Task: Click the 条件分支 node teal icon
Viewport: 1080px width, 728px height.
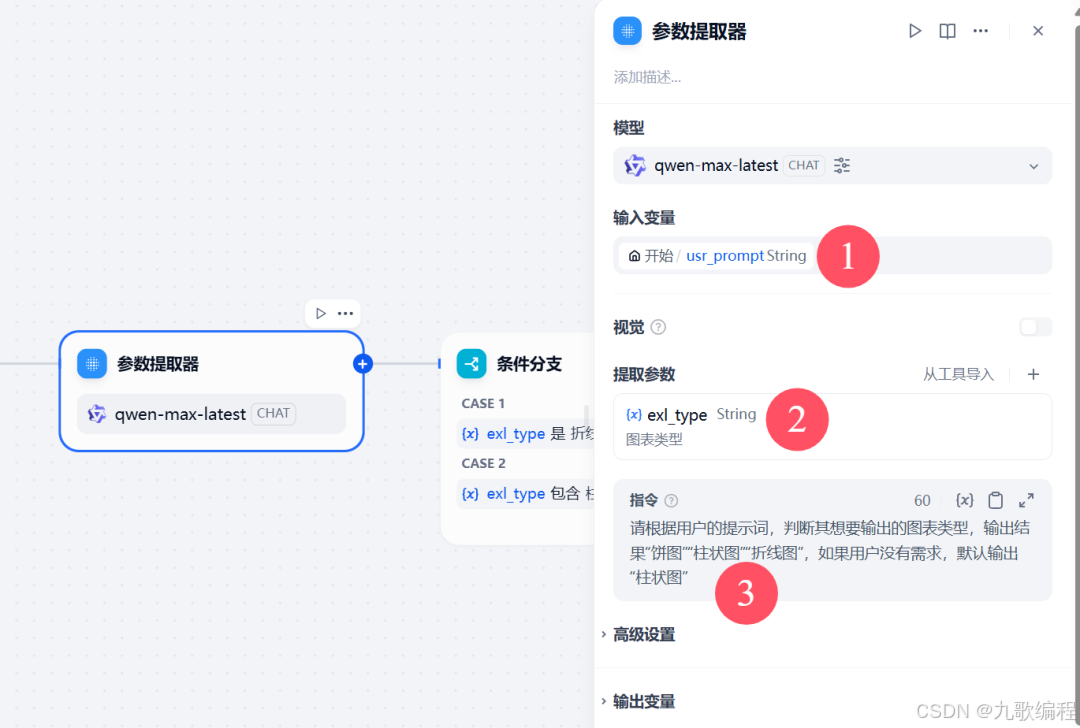Action: (x=471, y=364)
